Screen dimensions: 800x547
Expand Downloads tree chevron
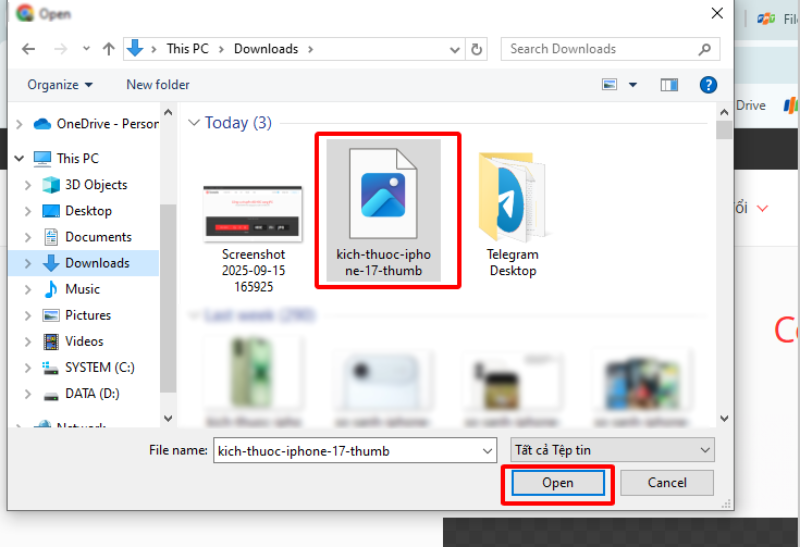pos(28,263)
